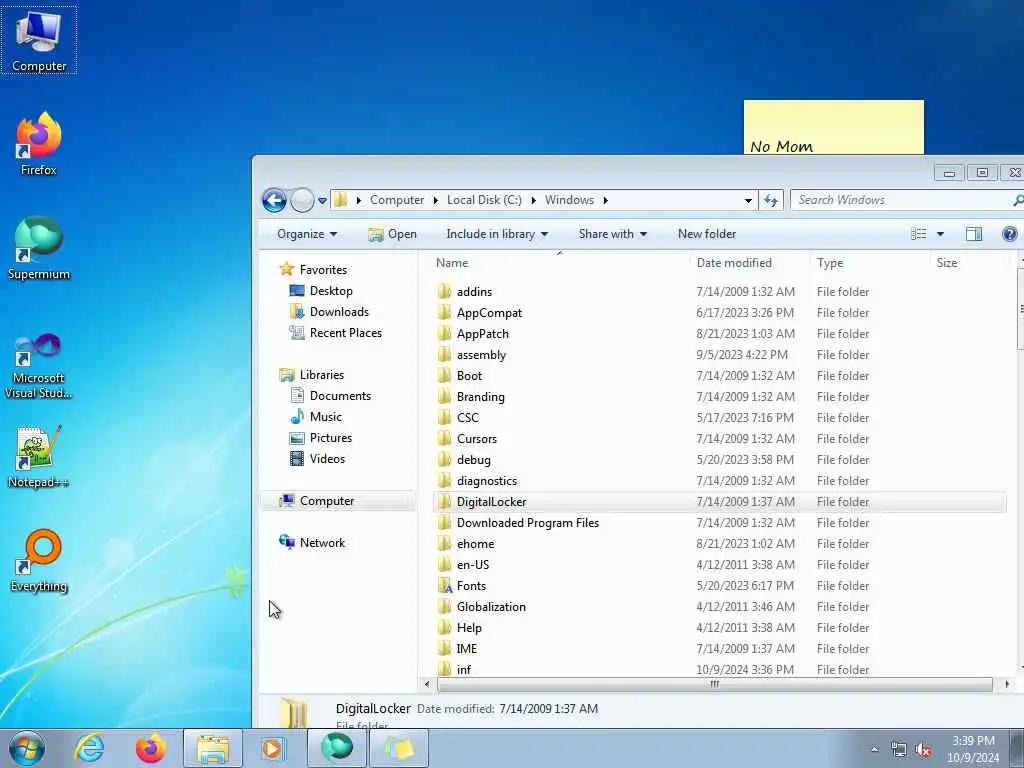The width and height of the screenshot is (1024, 768).
Task: Click the No Mom sticky note
Action: [x=833, y=127]
